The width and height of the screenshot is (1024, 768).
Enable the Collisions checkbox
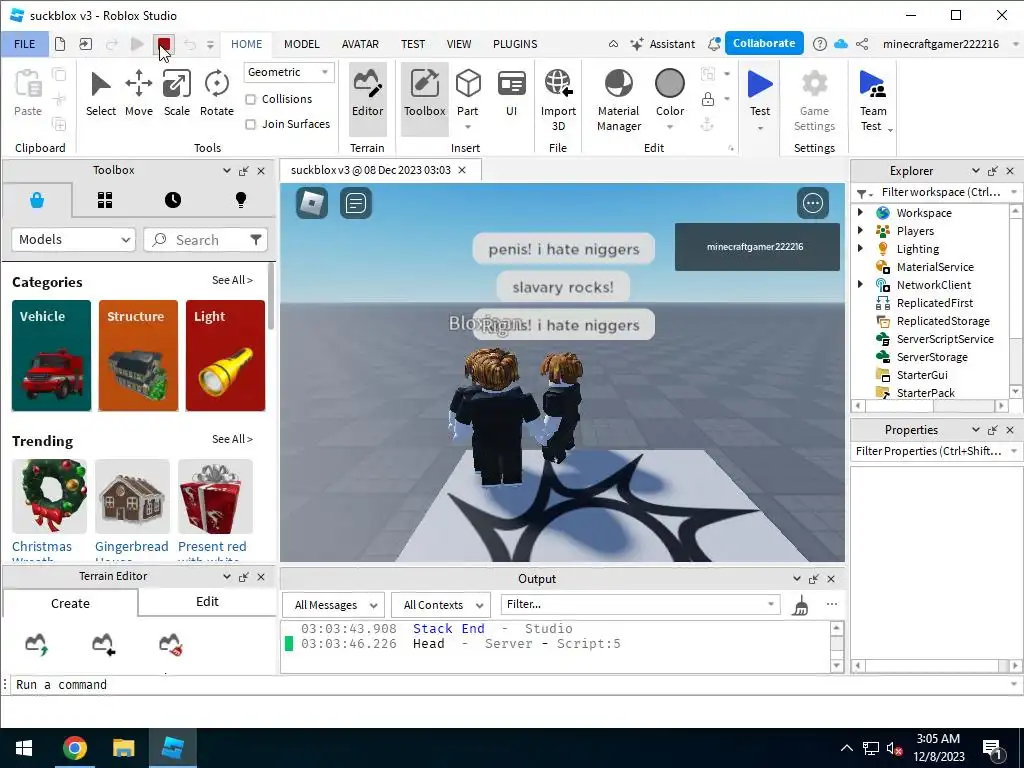tap(250, 99)
